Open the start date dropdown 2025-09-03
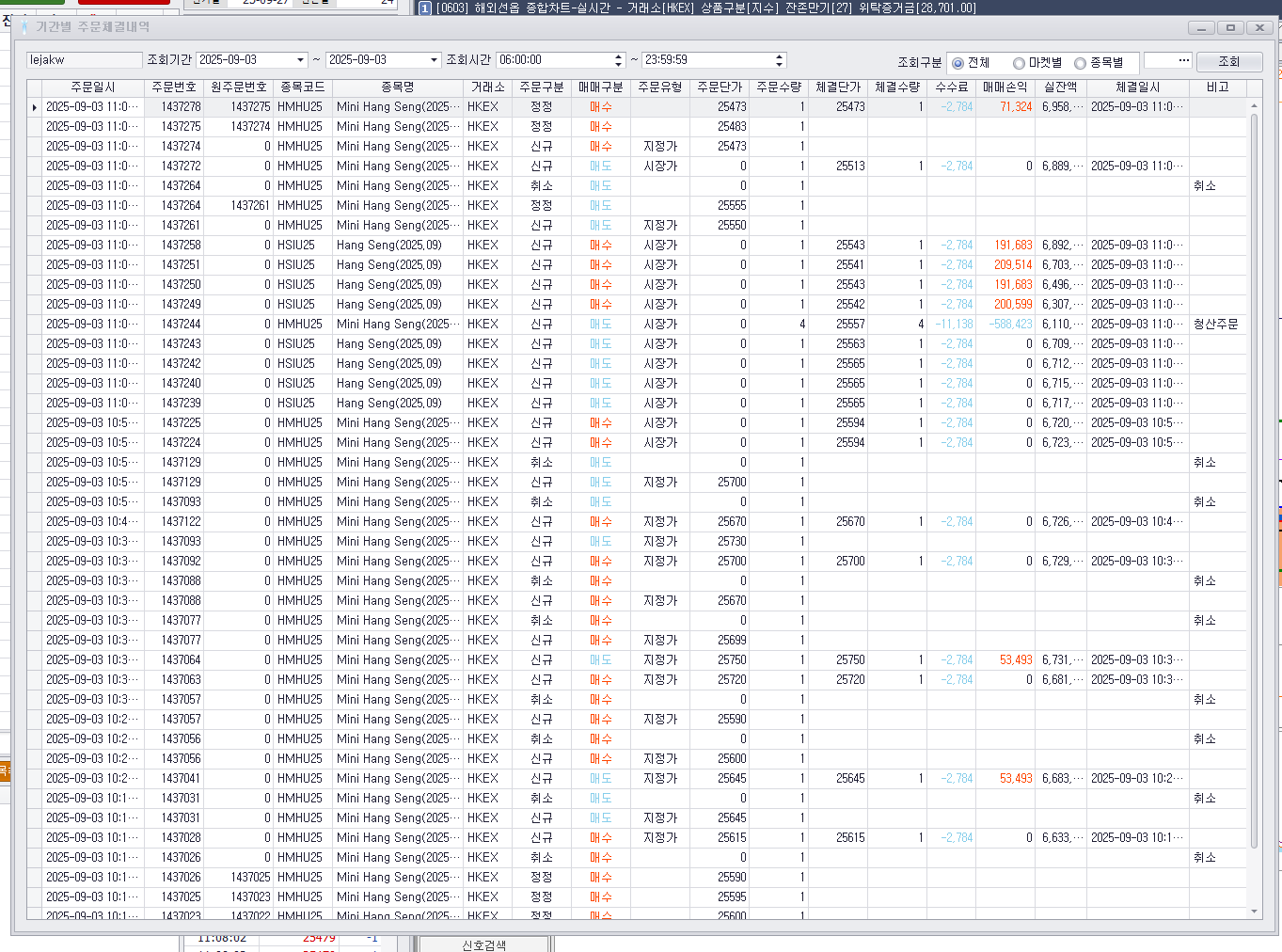 (x=300, y=60)
